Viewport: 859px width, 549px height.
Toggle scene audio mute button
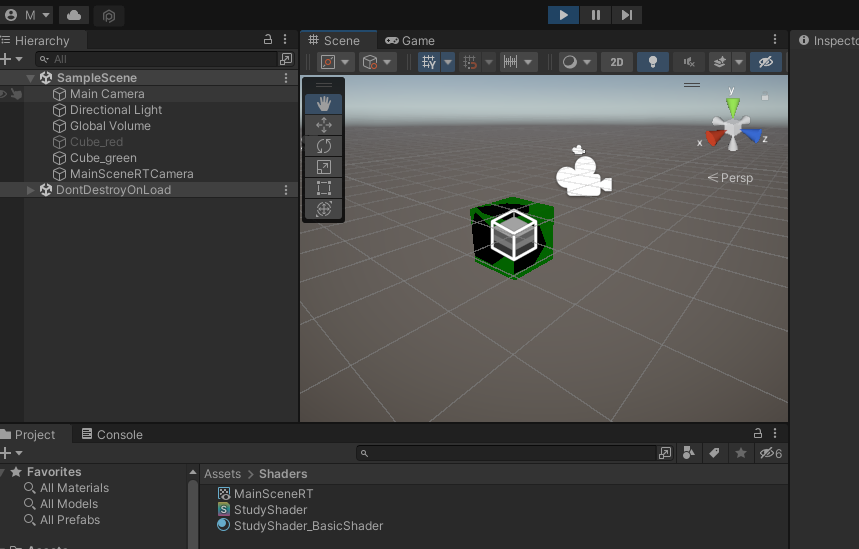click(x=688, y=62)
